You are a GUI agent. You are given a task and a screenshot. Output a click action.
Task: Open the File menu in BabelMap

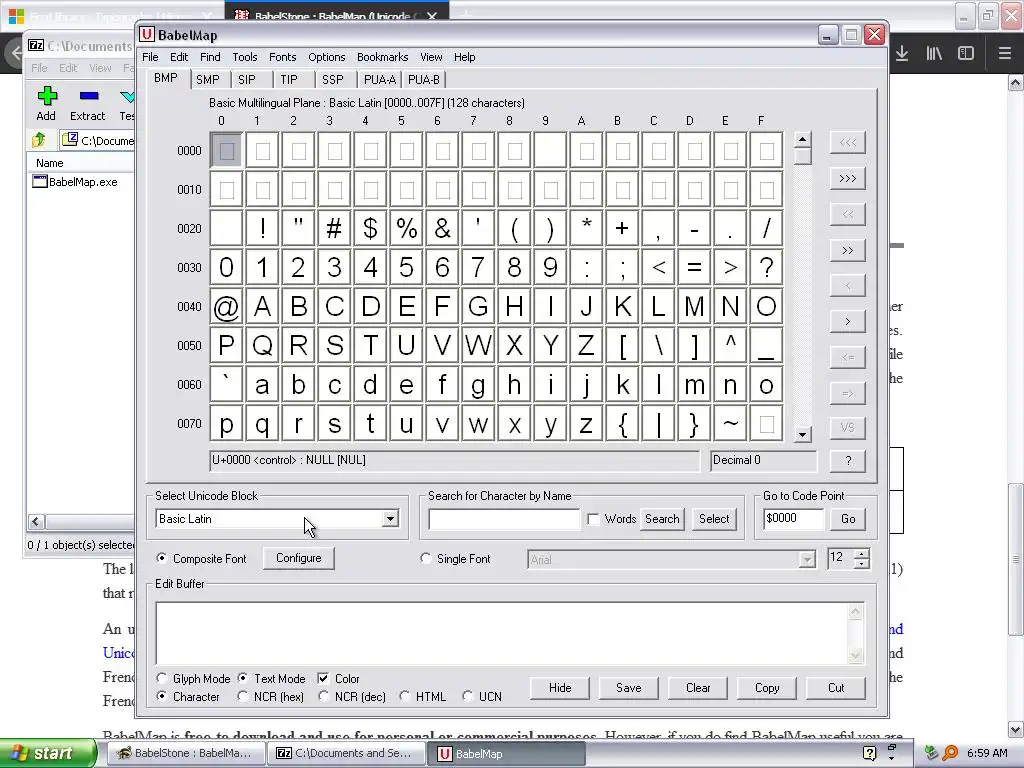click(150, 57)
